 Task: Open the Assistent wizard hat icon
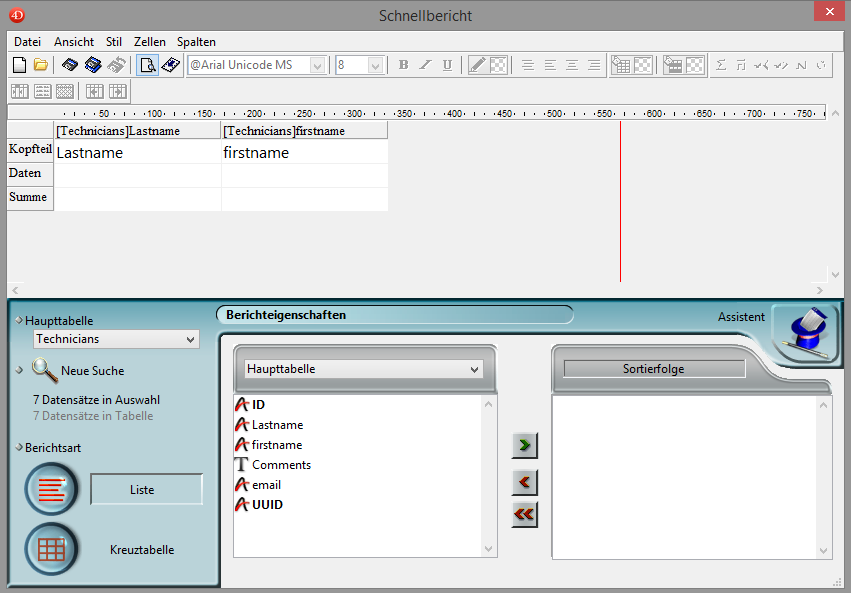pos(806,333)
